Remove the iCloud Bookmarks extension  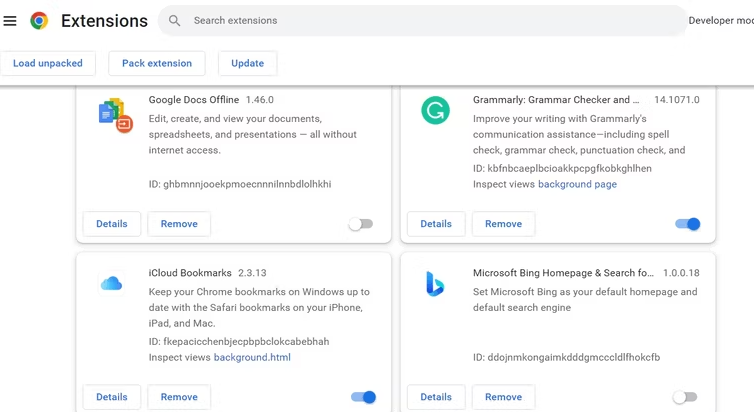click(x=179, y=397)
